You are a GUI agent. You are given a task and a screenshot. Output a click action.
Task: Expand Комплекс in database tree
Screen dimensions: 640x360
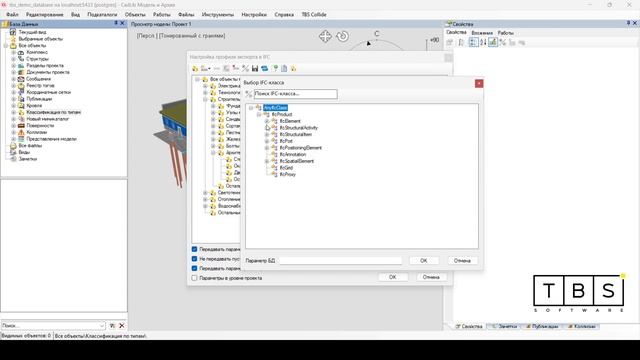click(x=13, y=52)
